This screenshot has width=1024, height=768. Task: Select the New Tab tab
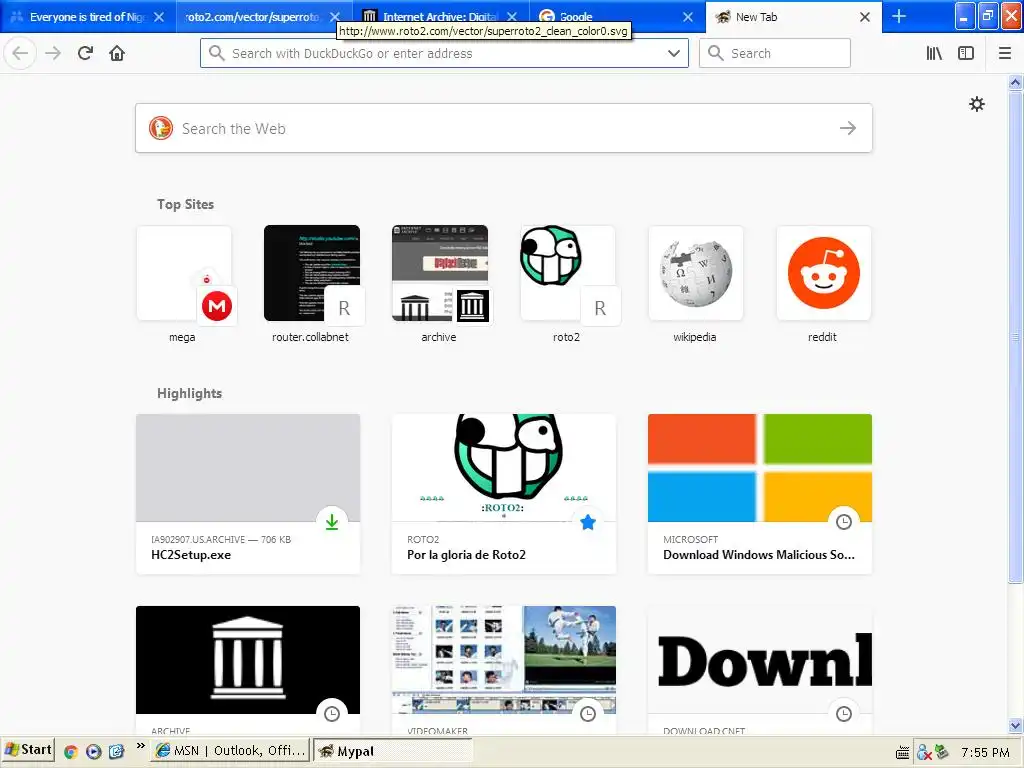[793, 17]
